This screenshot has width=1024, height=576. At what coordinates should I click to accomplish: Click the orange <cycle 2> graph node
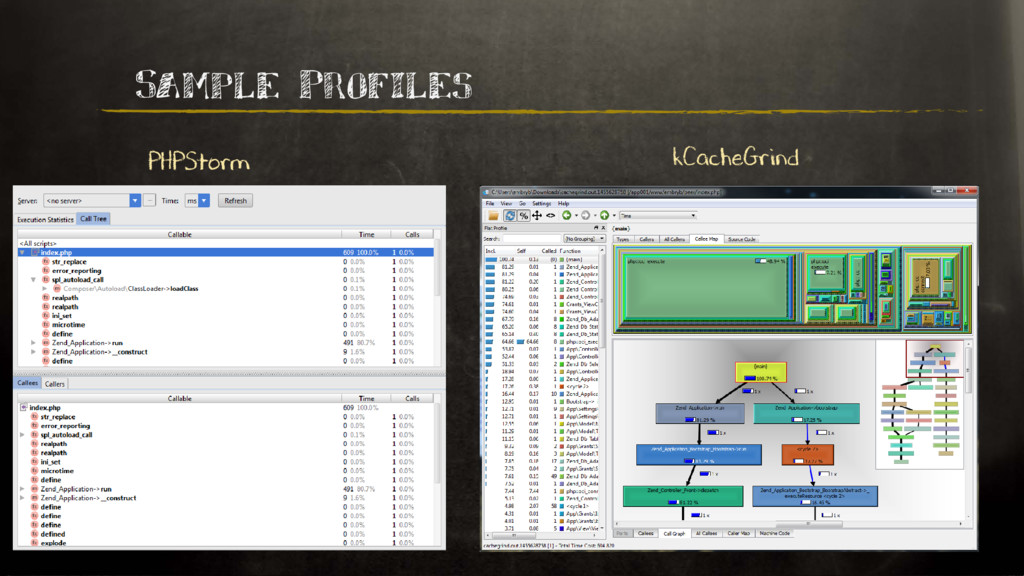point(808,455)
